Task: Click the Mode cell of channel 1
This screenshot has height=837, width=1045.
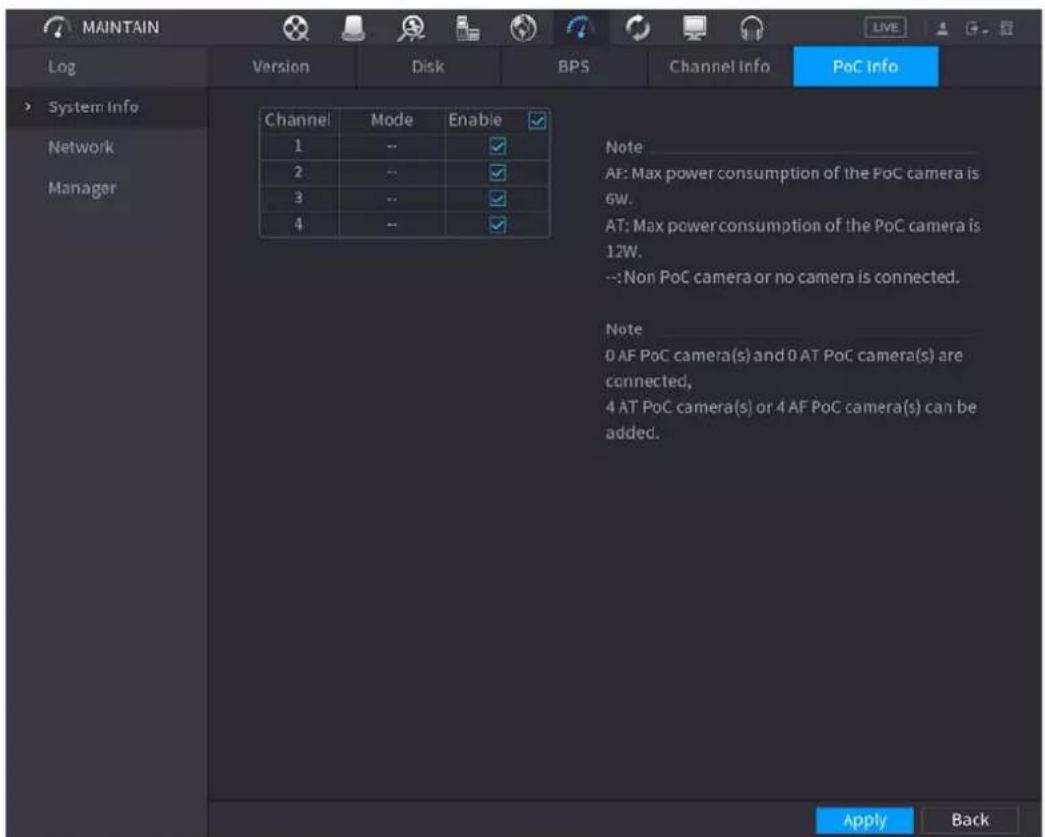Action: [392, 146]
